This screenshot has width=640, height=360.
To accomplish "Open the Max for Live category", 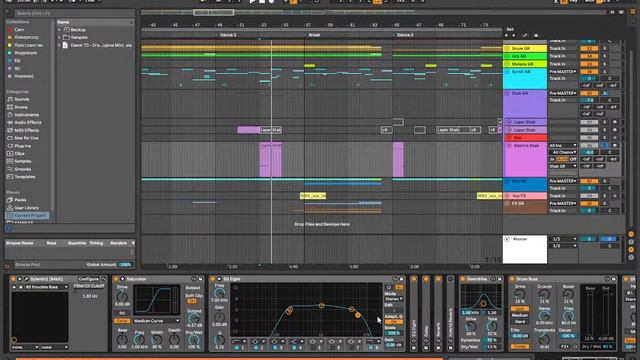I will [26, 138].
